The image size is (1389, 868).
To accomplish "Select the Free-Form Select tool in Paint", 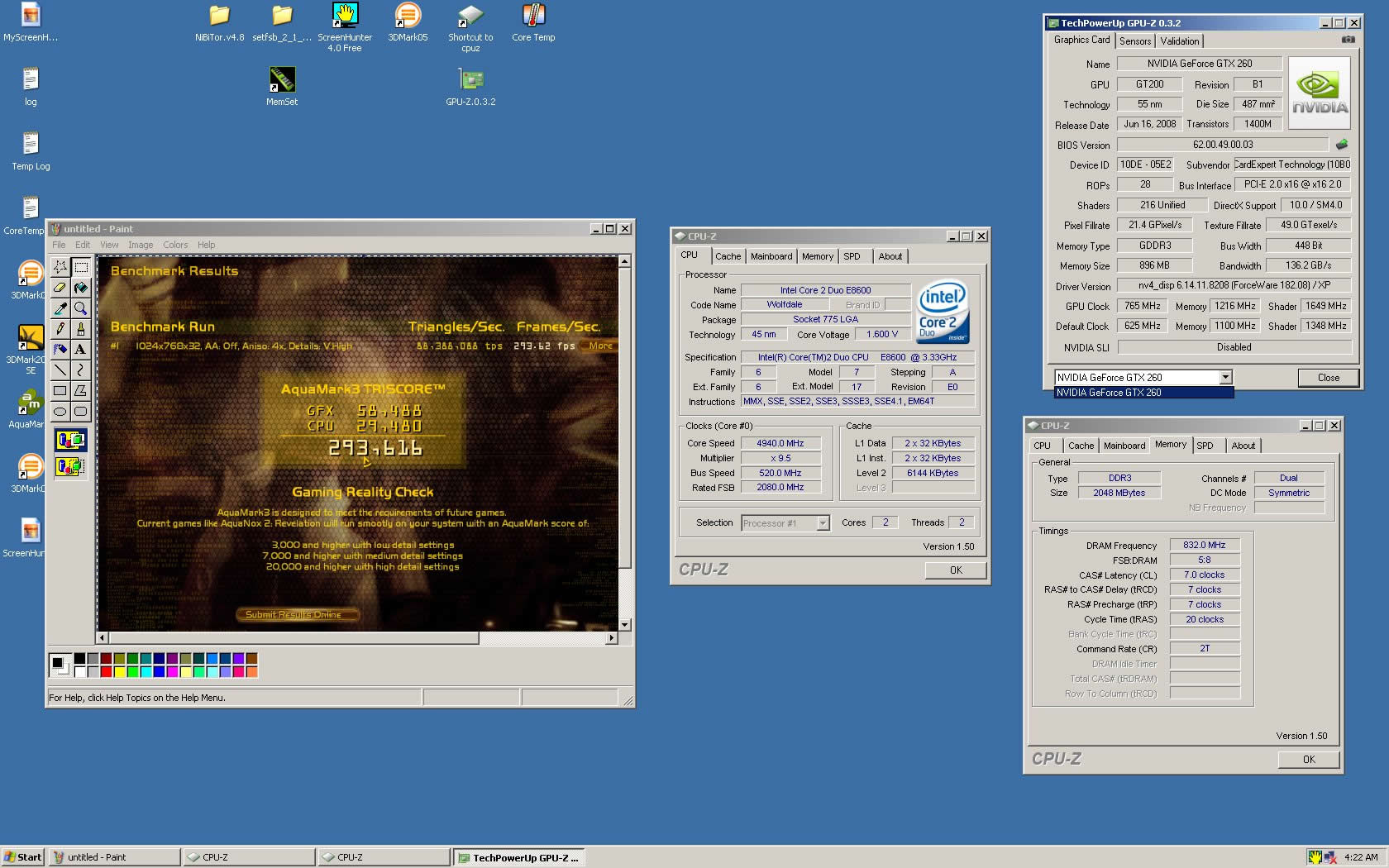I will (60, 267).
